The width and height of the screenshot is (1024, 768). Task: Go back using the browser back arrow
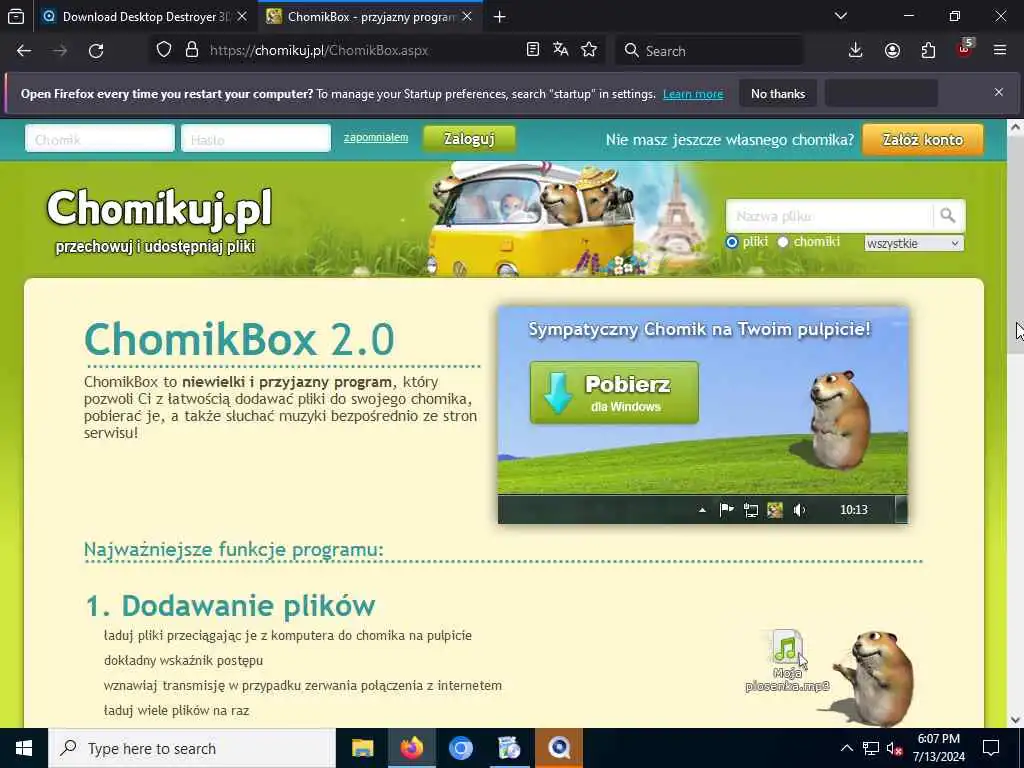tap(24, 50)
